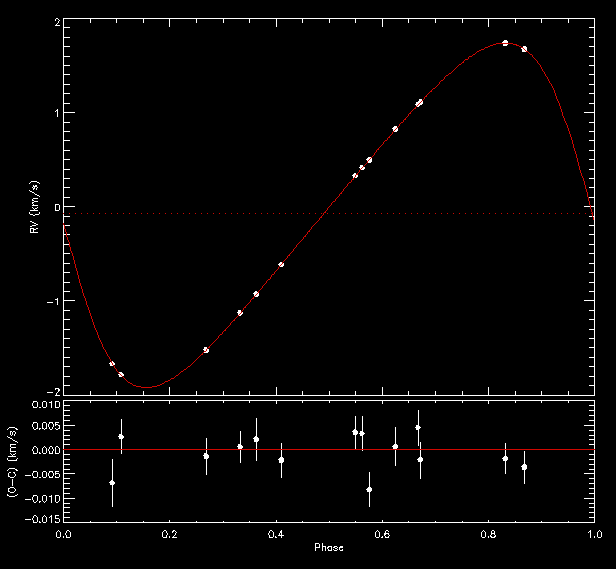616x569 pixels.
Task: Click the 1.0 tick label on Phase axis
Action: point(593,535)
